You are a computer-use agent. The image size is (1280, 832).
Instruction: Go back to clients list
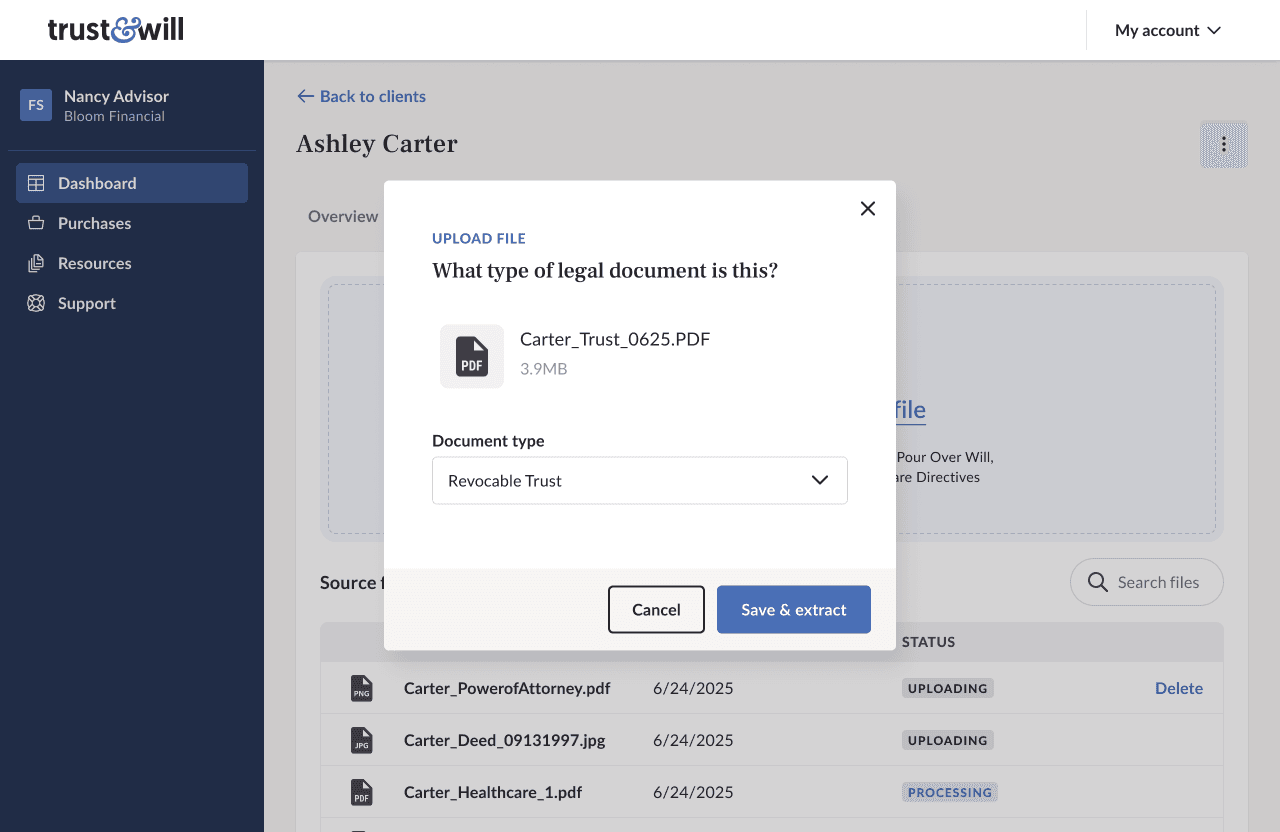362,96
